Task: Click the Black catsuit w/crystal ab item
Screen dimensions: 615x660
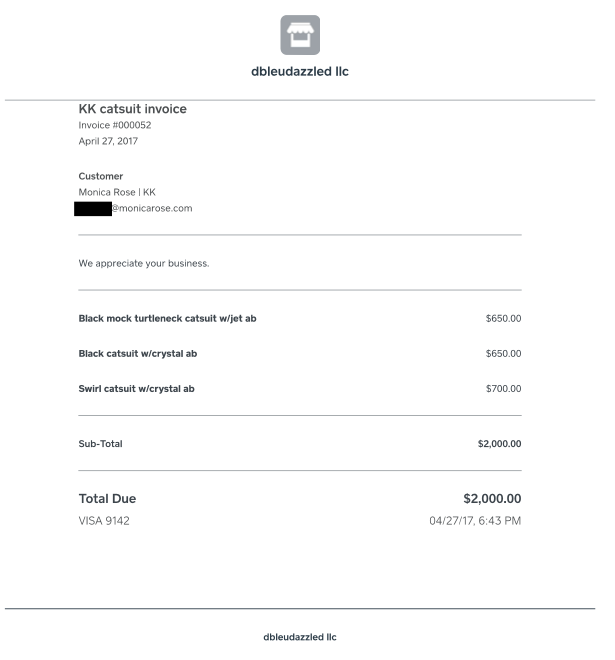Action: click(x=138, y=354)
